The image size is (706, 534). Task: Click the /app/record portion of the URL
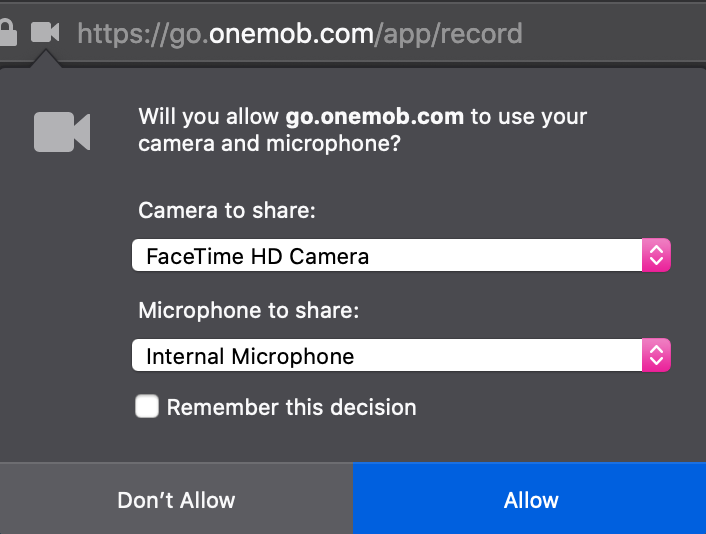point(448,35)
